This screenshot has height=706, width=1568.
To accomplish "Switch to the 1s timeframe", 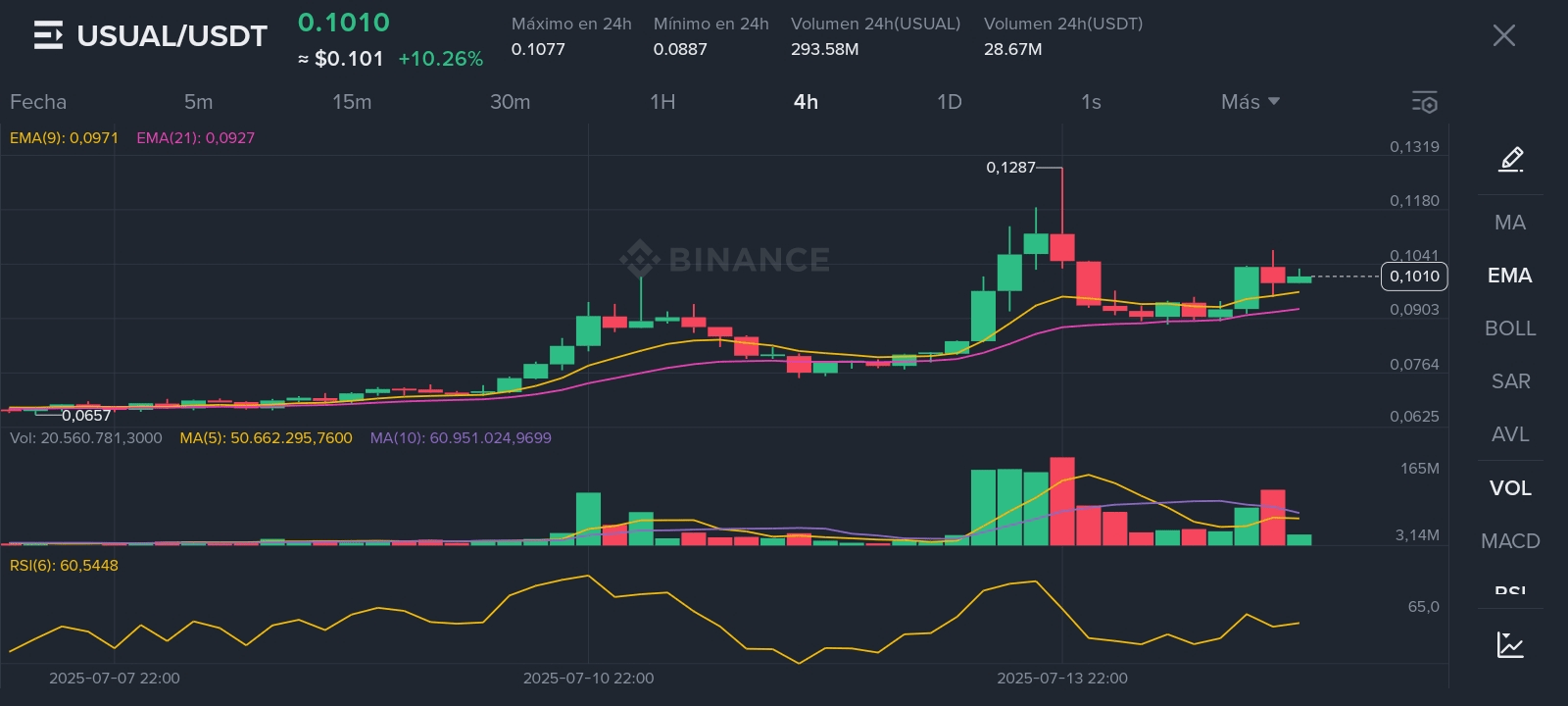I will 1091,102.
